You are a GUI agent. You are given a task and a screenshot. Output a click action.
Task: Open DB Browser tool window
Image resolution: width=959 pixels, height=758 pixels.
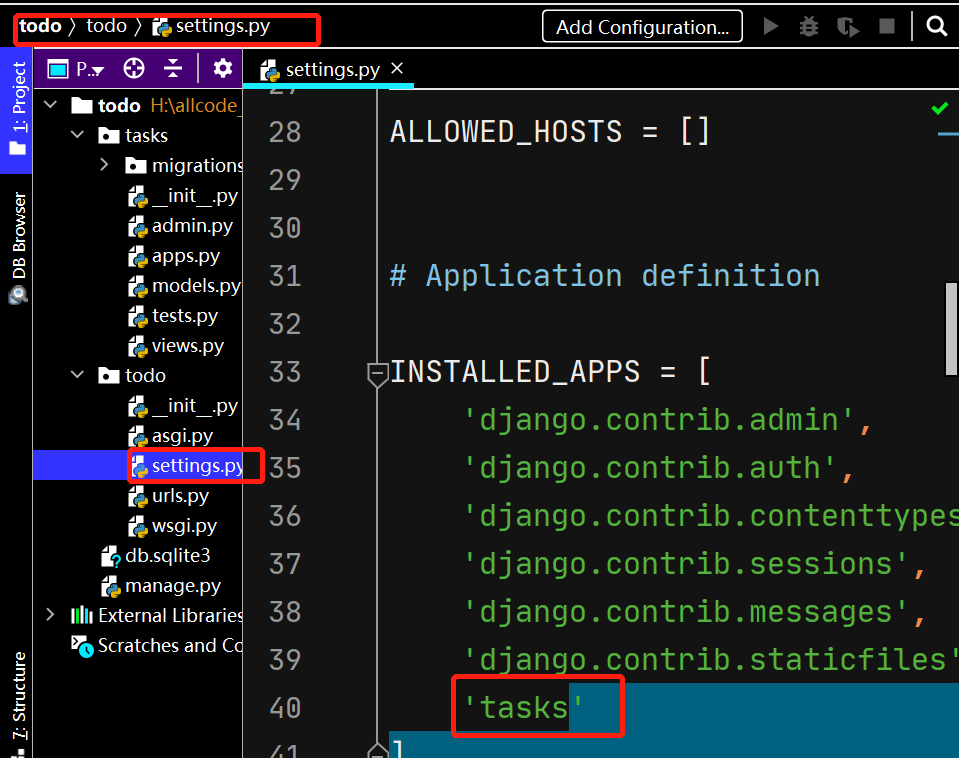point(18,248)
